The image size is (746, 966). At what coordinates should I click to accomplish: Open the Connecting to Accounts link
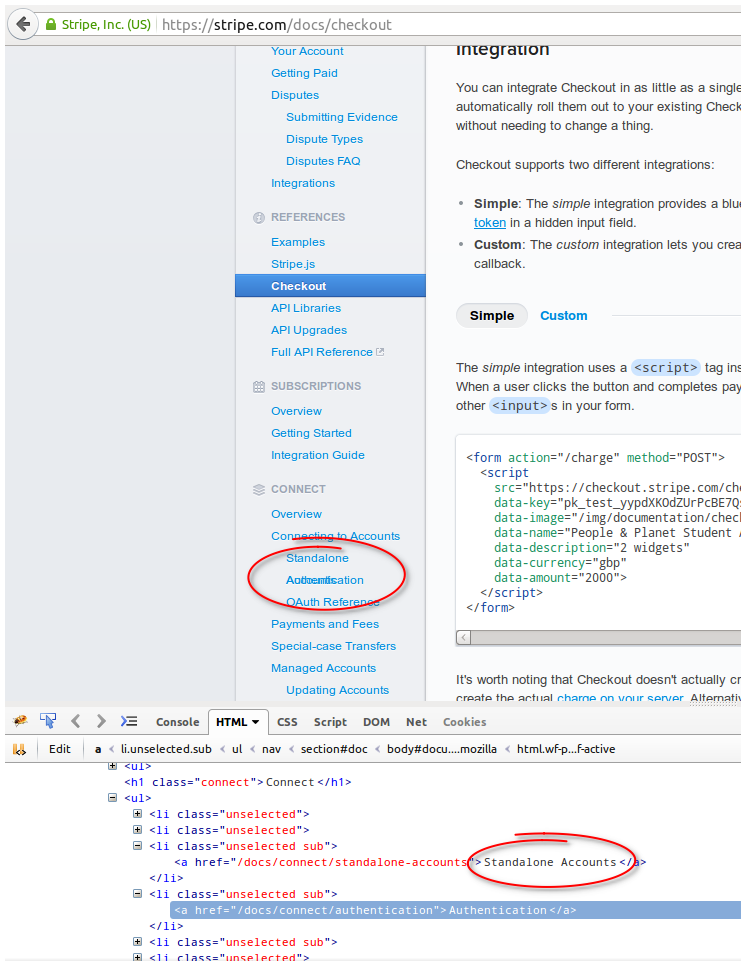[336, 536]
